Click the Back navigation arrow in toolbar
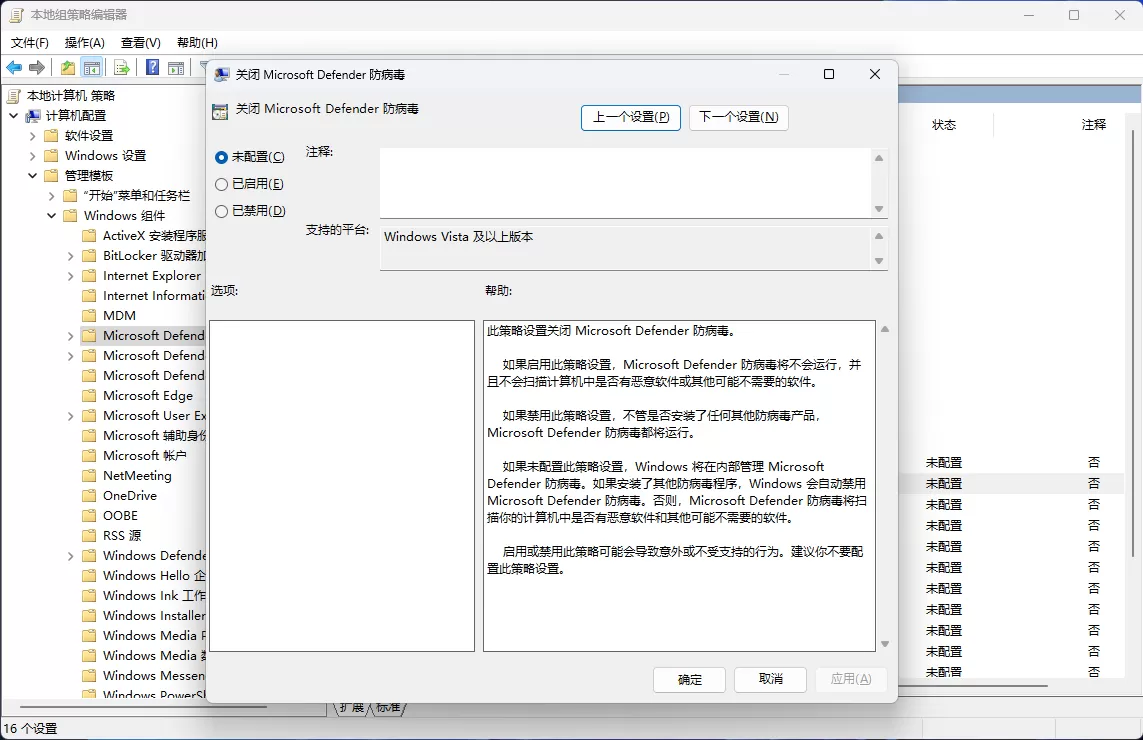Screen dimensions: 1143x740 [x=13, y=67]
